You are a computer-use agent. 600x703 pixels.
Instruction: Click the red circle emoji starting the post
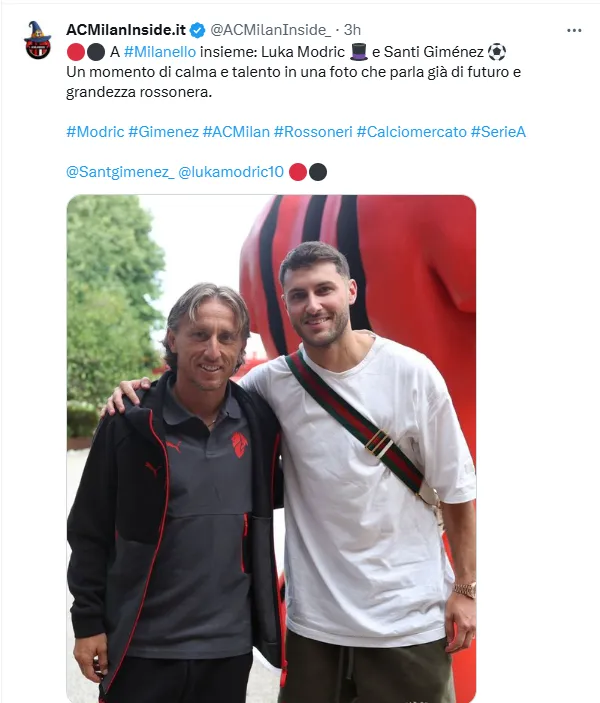click(x=76, y=52)
